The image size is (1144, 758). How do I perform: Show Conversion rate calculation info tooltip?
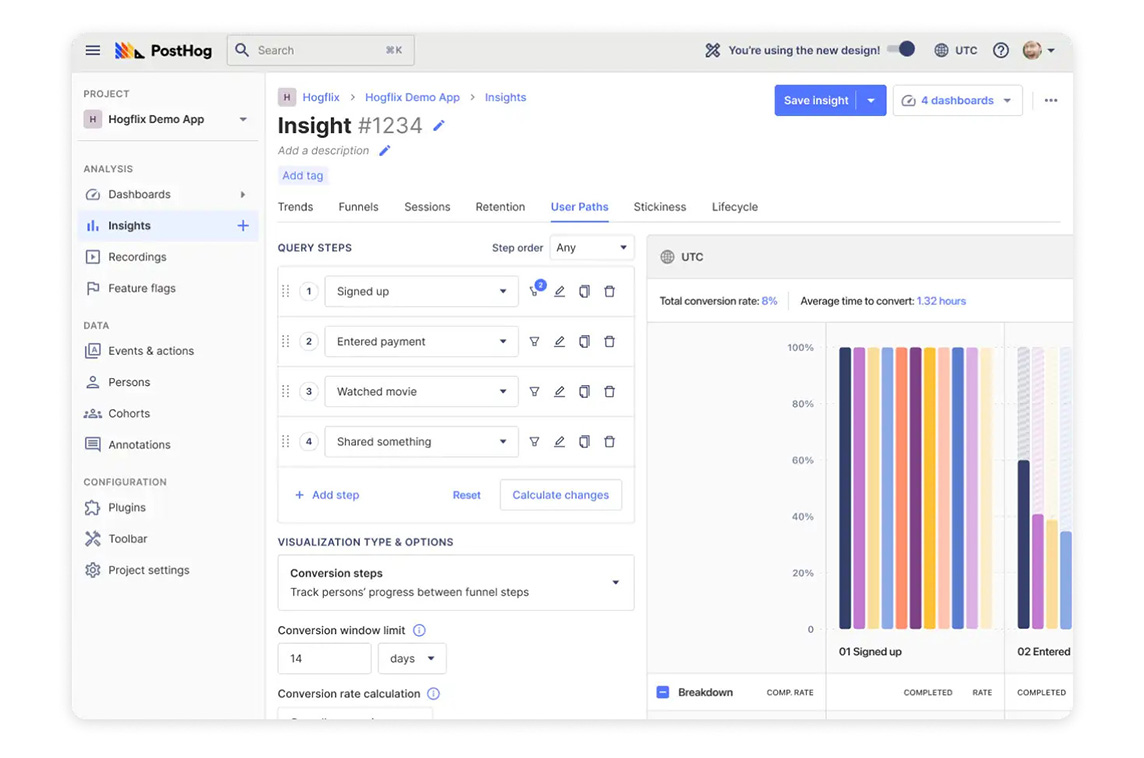tap(433, 694)
